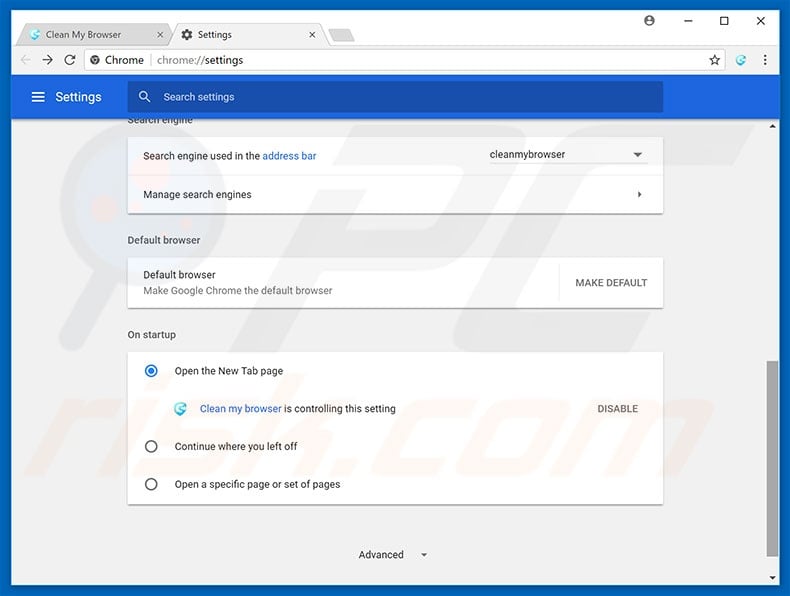The width and height of the screenshot is (790, 596).
Task: Click the Search settings input field
Action: [x=395, y=97]
